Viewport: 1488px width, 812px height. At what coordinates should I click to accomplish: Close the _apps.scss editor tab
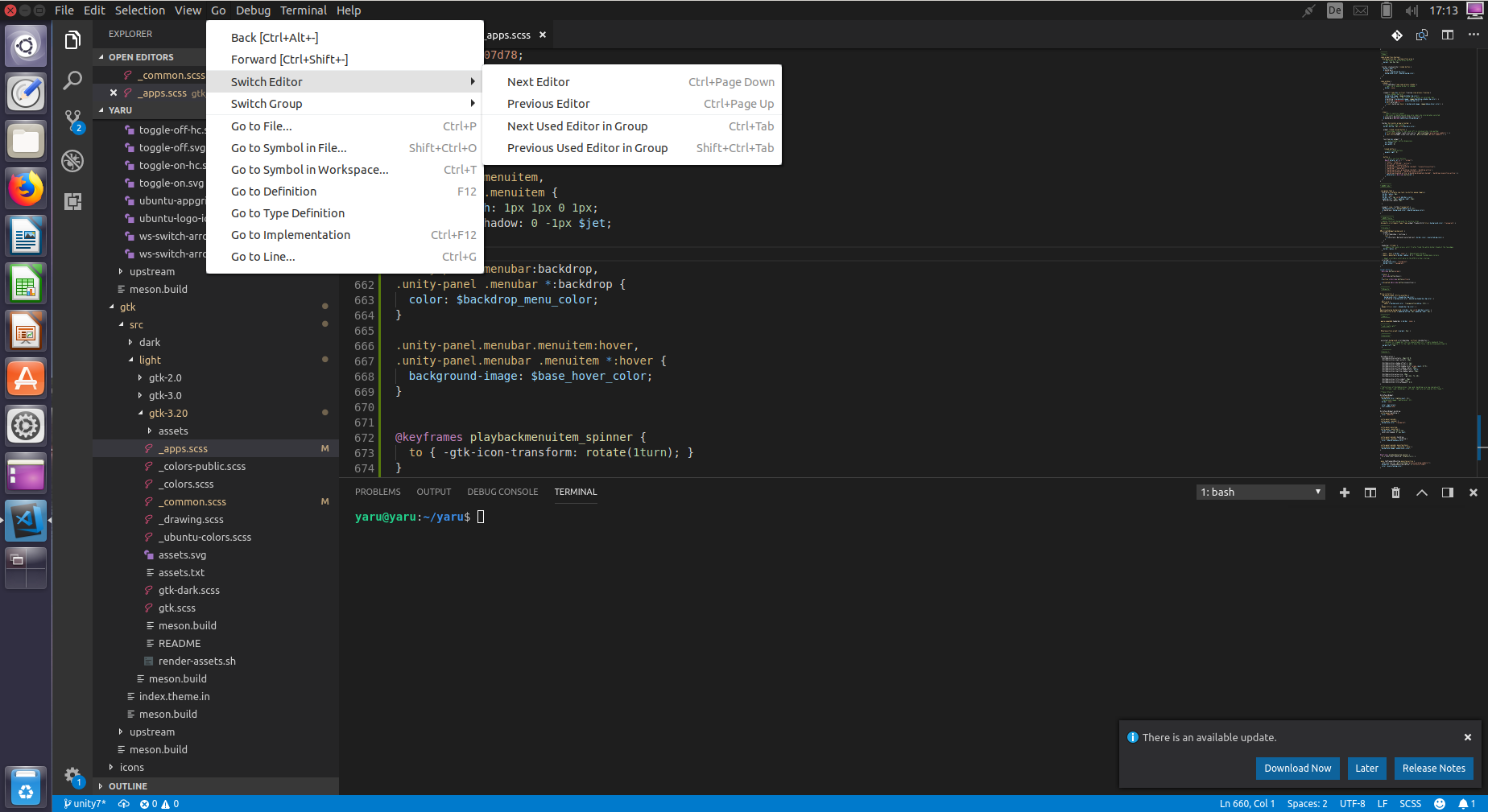coord(543,35)
